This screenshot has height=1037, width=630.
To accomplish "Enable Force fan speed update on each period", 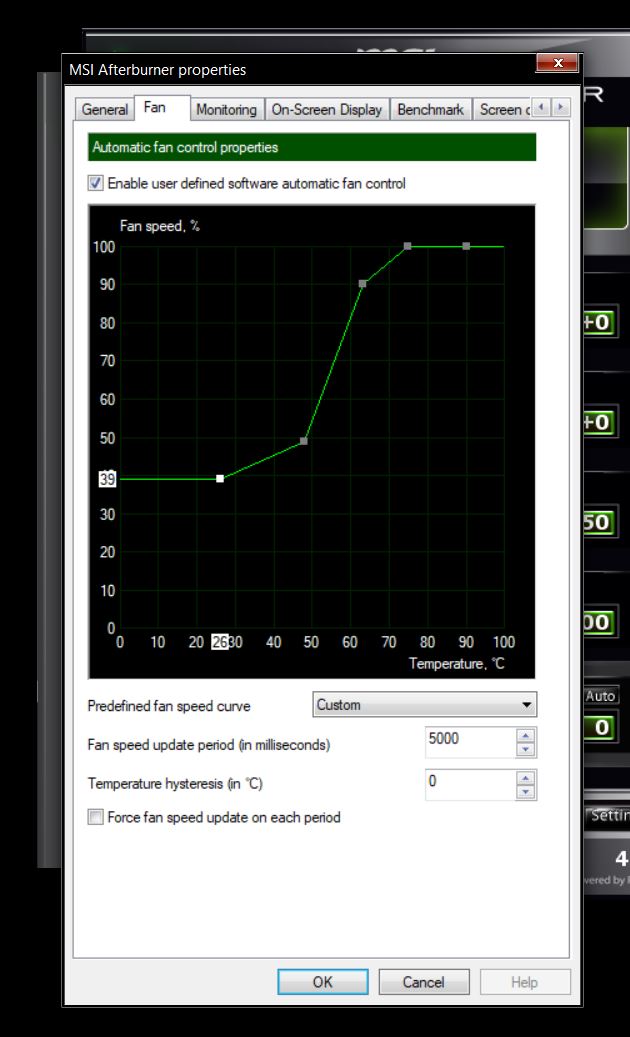I will (x=96, y=817).
